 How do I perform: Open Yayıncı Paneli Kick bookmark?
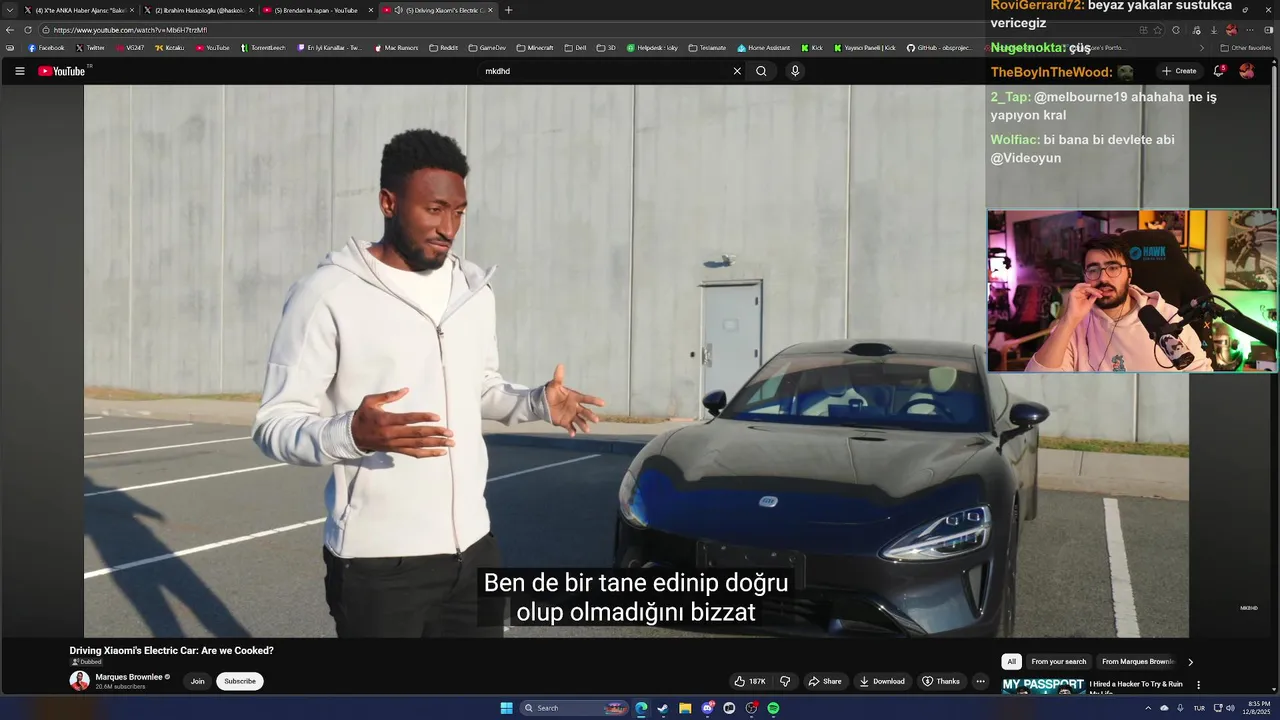click(865, 48)
